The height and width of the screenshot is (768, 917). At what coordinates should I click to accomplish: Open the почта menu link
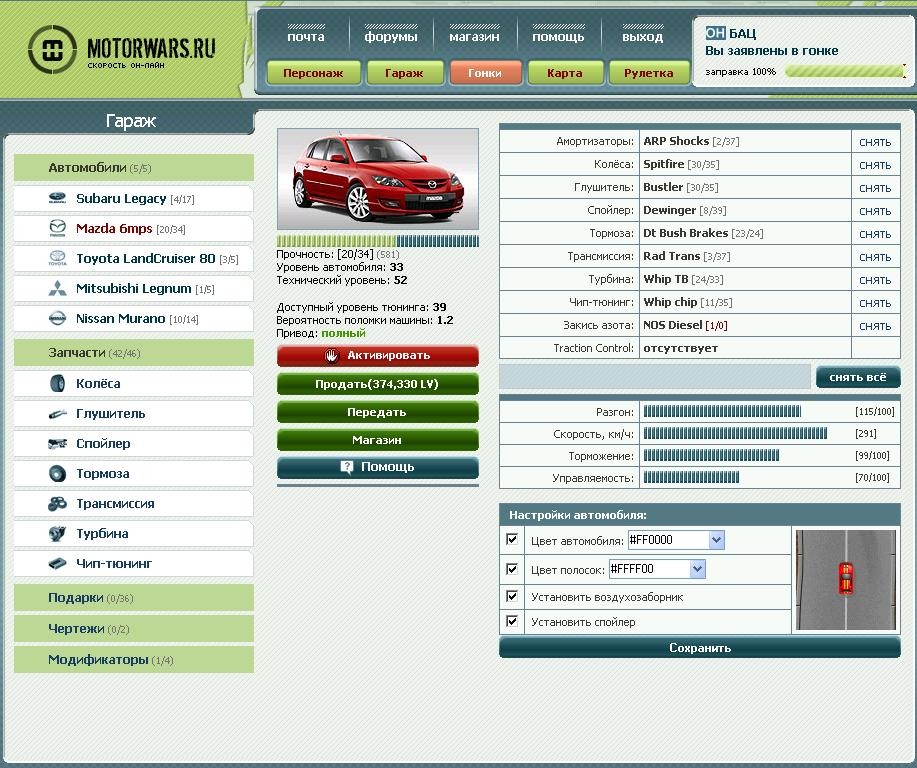306,36
